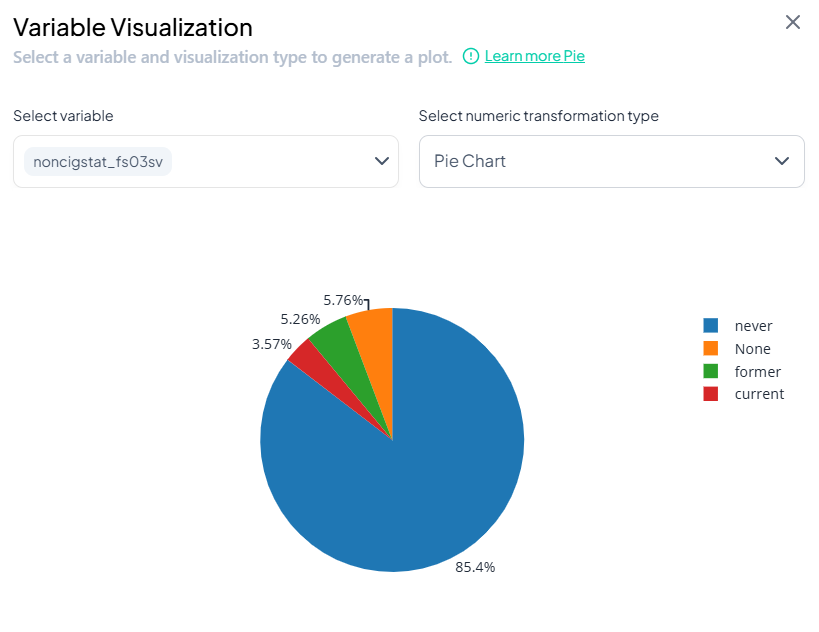The height and width of the screenshot is (632, 819).
Task: Click the 85.4% percentage label
Action: [x=475, y=567]
